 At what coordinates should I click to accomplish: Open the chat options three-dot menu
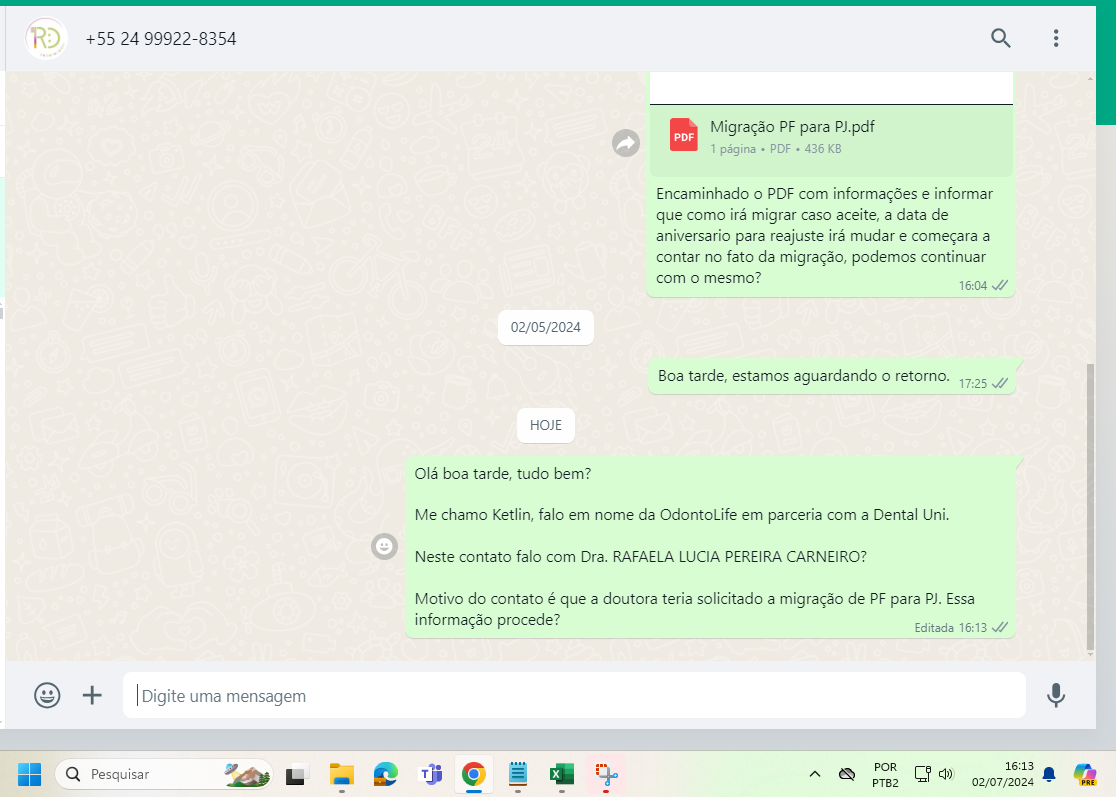point(1056,38)
